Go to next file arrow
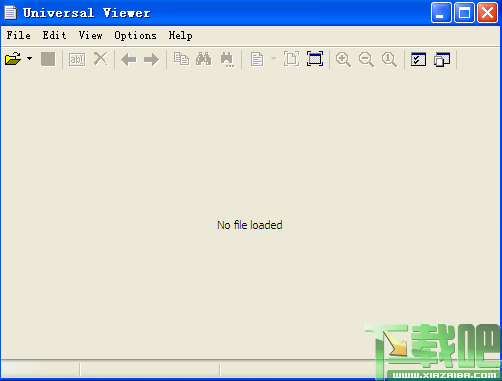The width and height of the screenshot is (502, 381). (152, 60)
